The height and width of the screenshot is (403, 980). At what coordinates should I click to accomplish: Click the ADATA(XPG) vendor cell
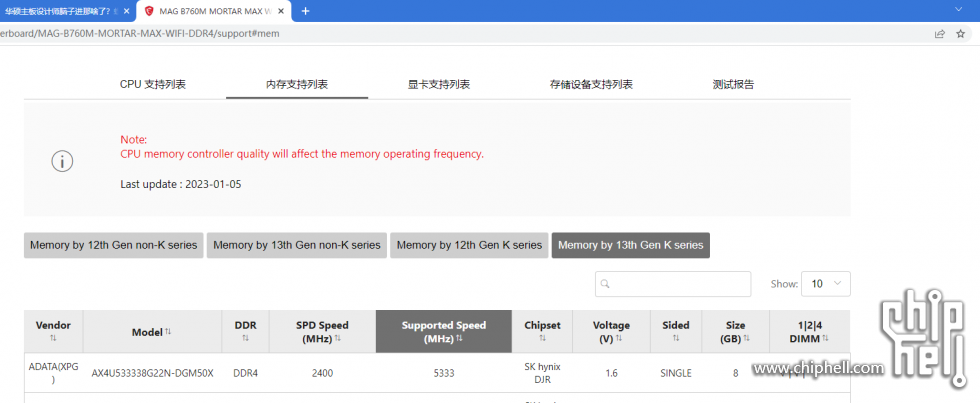(x=53, y=373)
